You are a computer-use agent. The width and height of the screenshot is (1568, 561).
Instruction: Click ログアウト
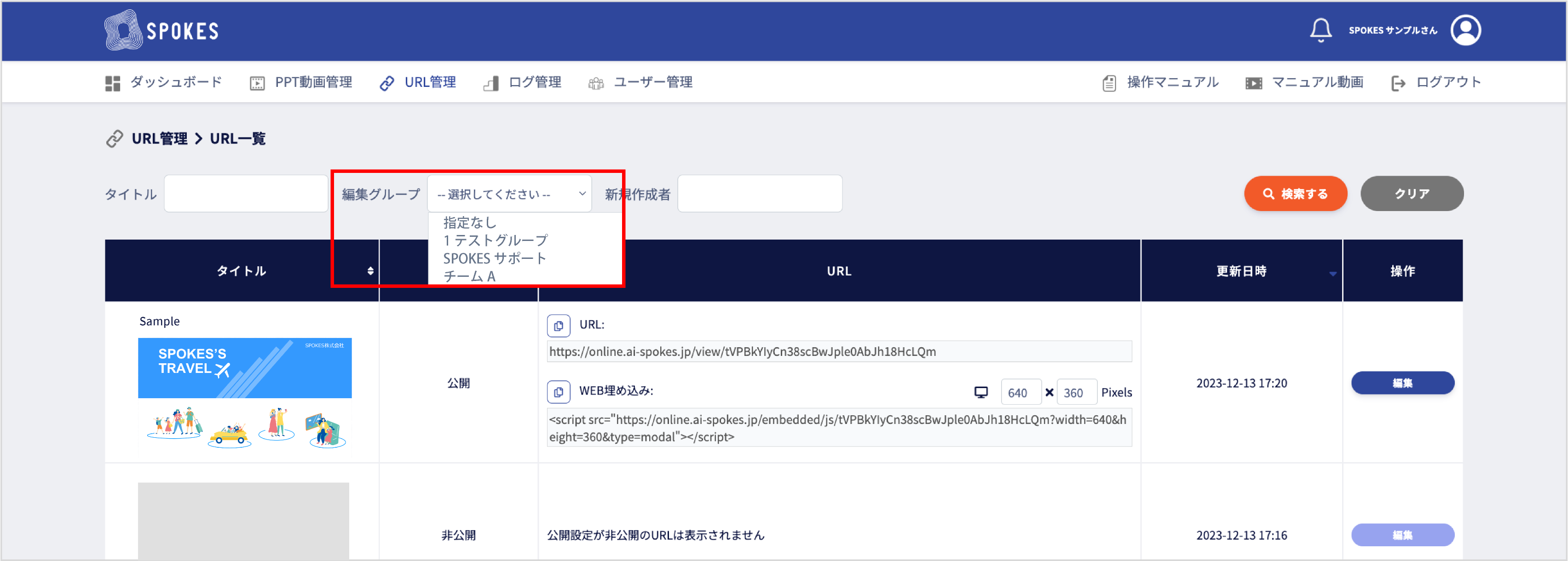(1448, 82)
